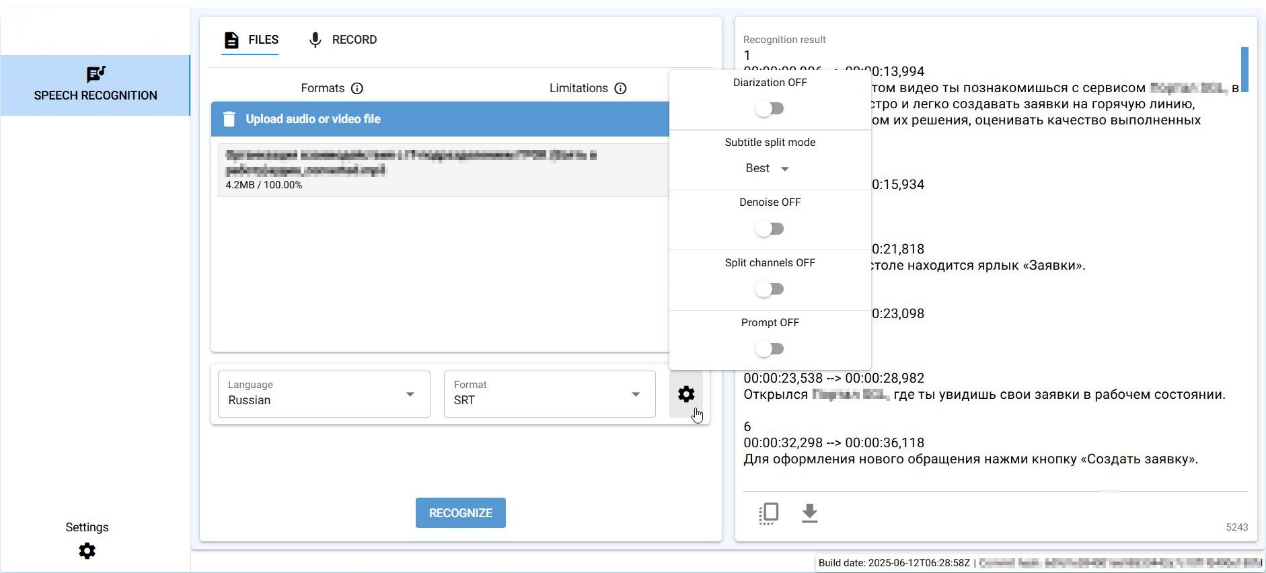Open Subtitle split mode dropdown set to Best
The height and width of the screenshot is (573, 1266).
[x=768, y=168]
